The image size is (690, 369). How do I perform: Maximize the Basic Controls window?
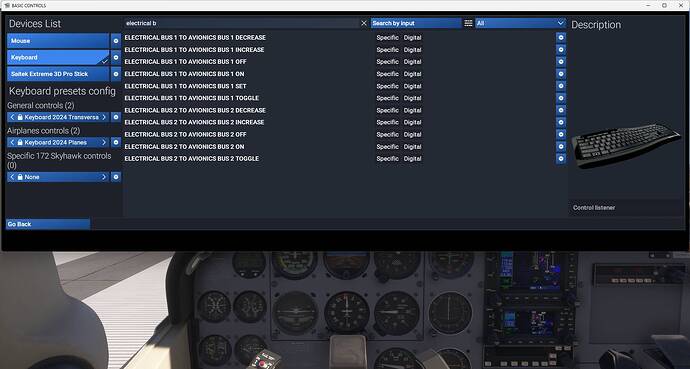(x=664, y=5)
